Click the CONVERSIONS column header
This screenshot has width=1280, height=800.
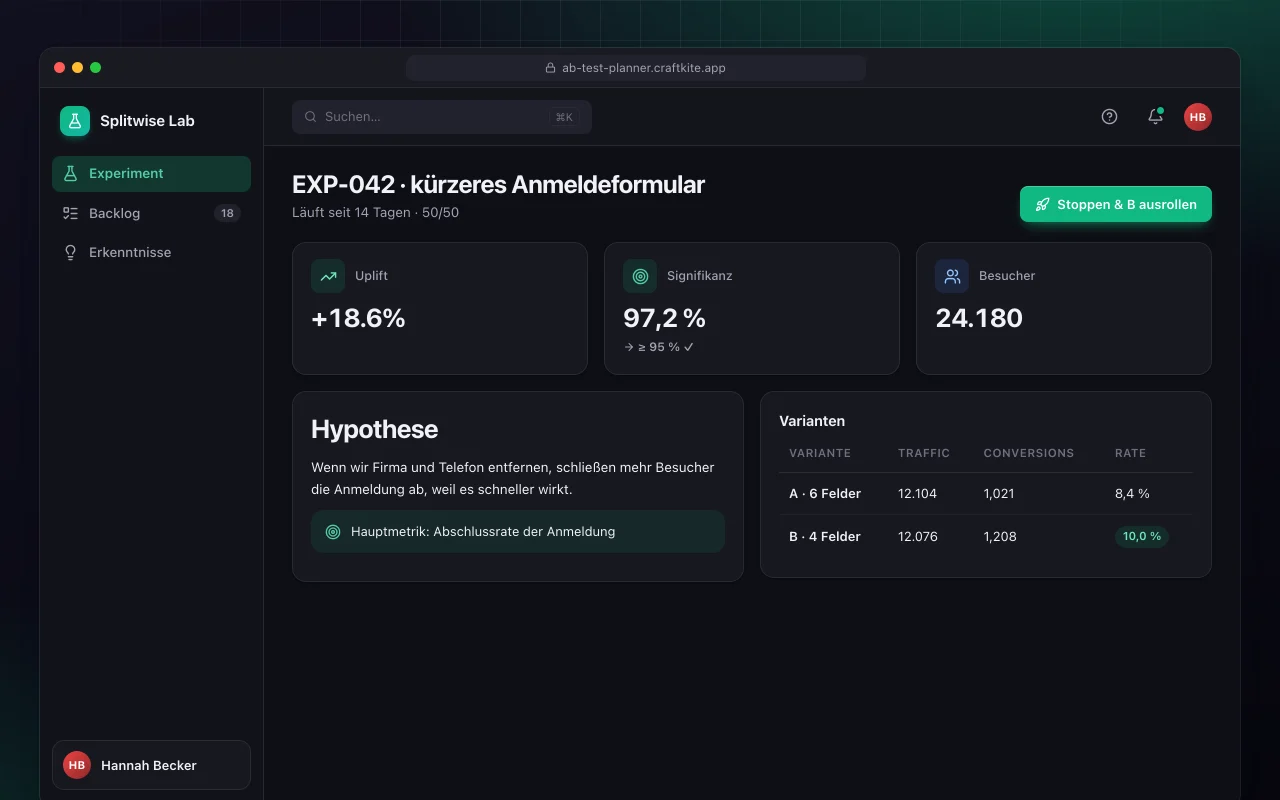point(1029,453)
